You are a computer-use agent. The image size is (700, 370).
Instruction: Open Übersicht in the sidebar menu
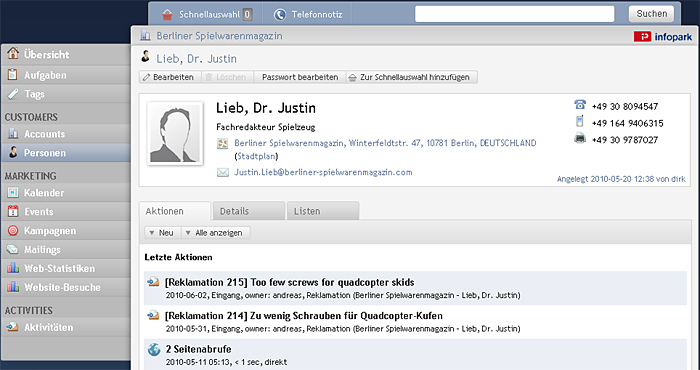pyautogui.click(x=66, y=54)
